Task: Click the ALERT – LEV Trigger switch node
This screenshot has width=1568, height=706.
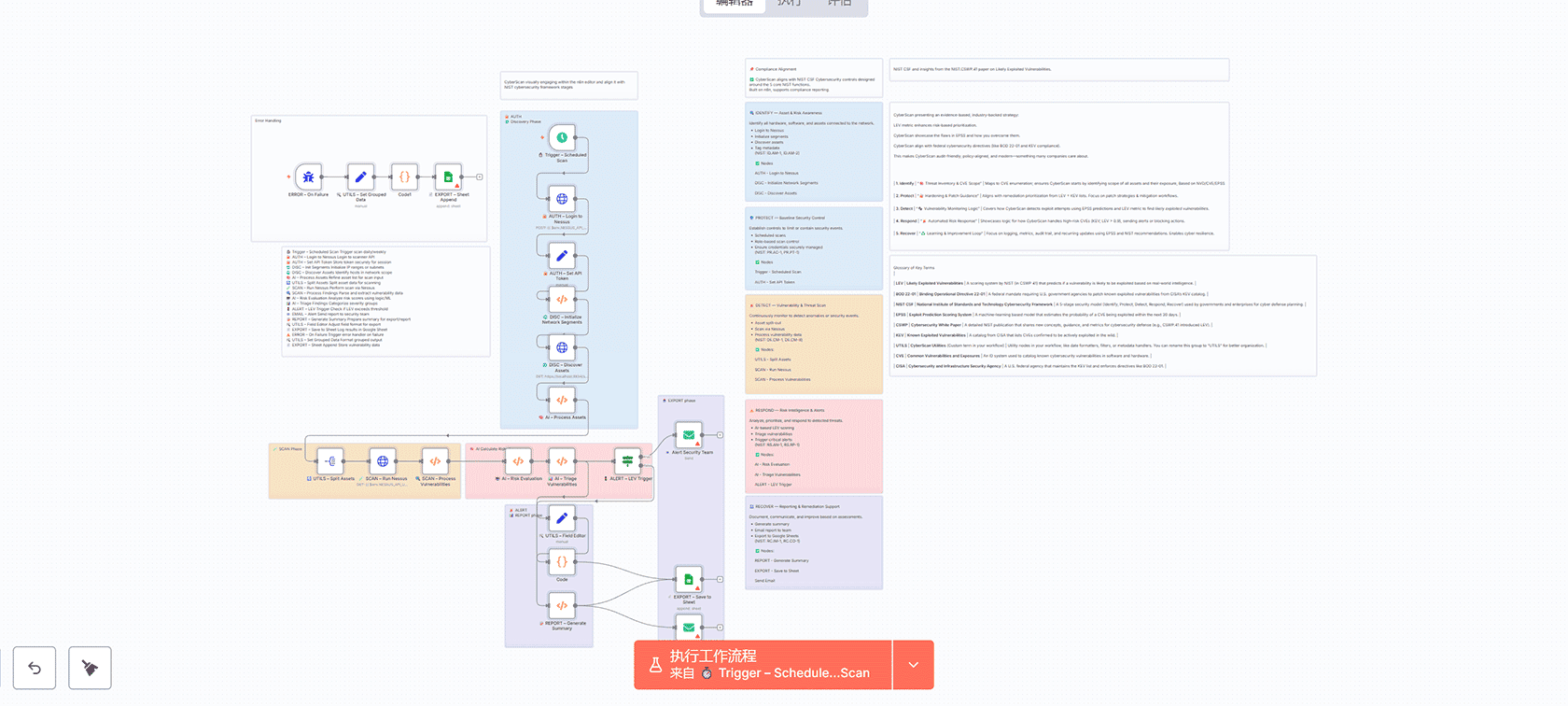Action: (x=628, y=461)
